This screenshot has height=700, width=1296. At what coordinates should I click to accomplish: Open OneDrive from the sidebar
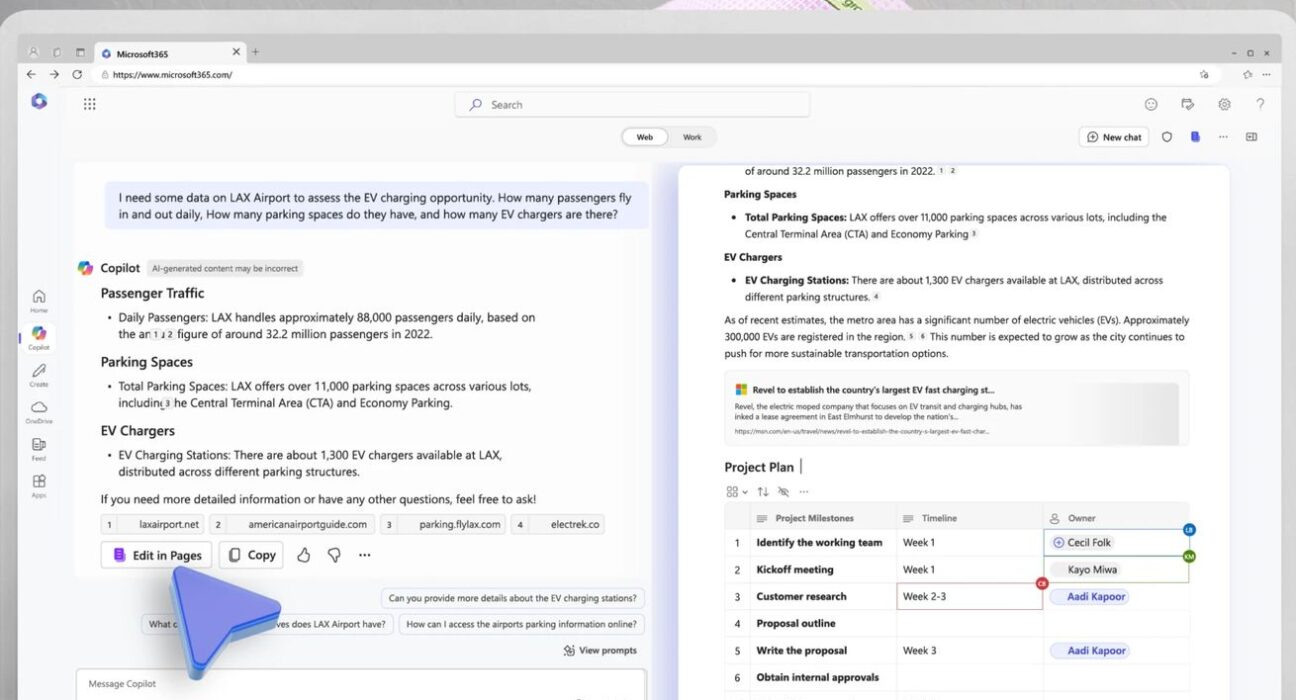pyautogui.click(x=39, y=412)
